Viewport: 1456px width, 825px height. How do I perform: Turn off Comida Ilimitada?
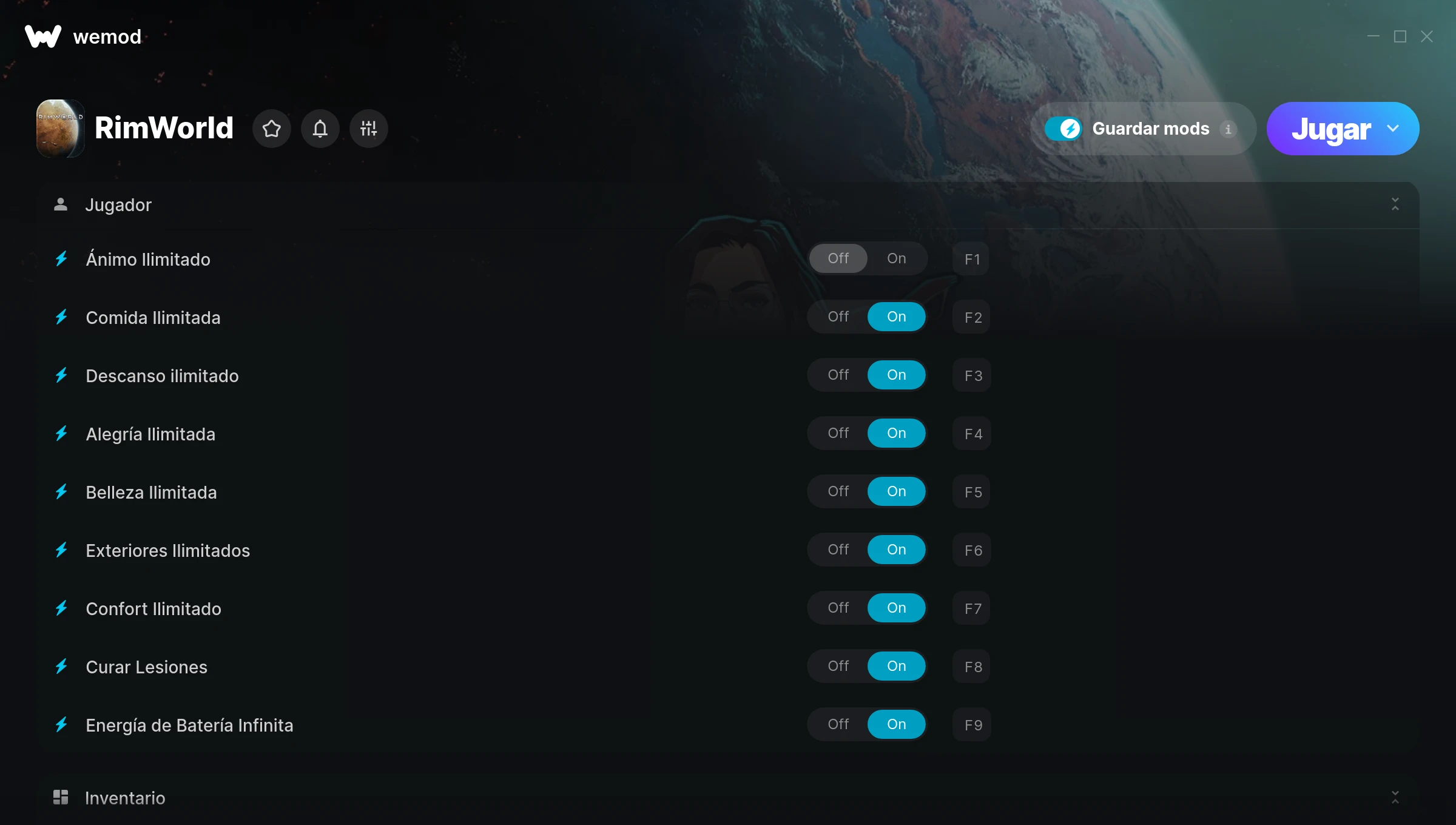pyautogui.click(x=838, y=317)
